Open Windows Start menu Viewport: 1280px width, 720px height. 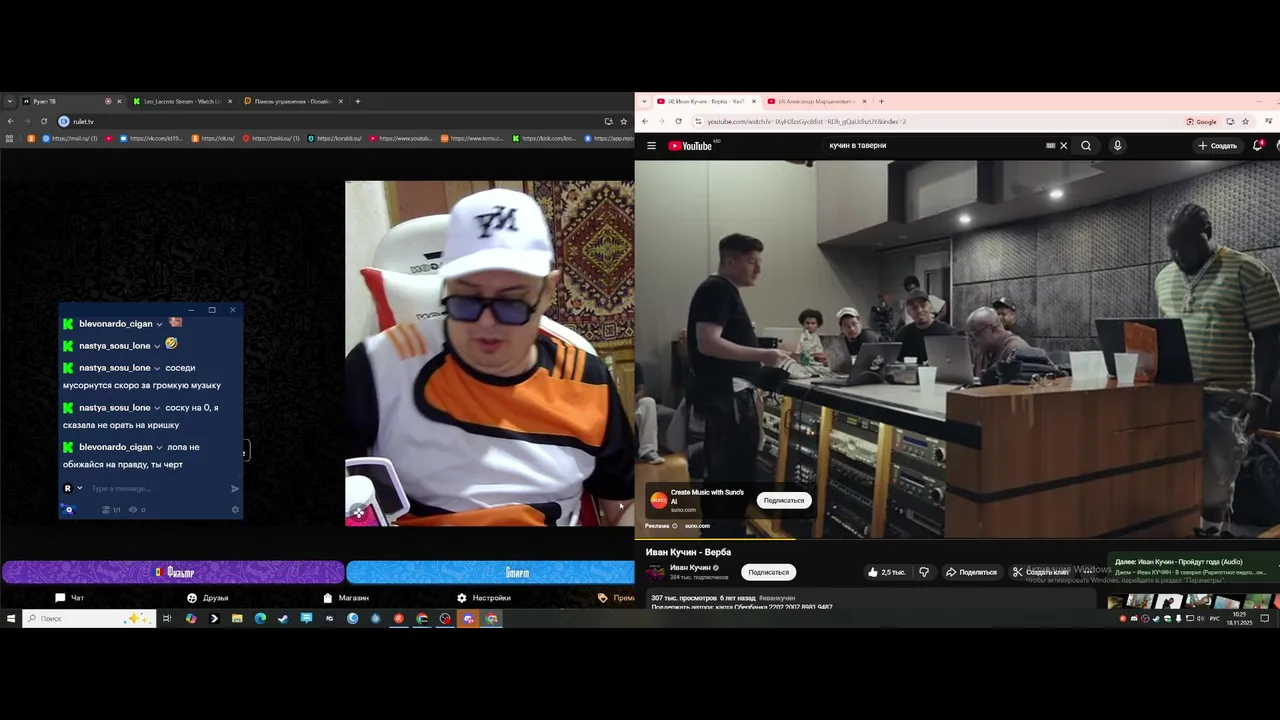11,619
